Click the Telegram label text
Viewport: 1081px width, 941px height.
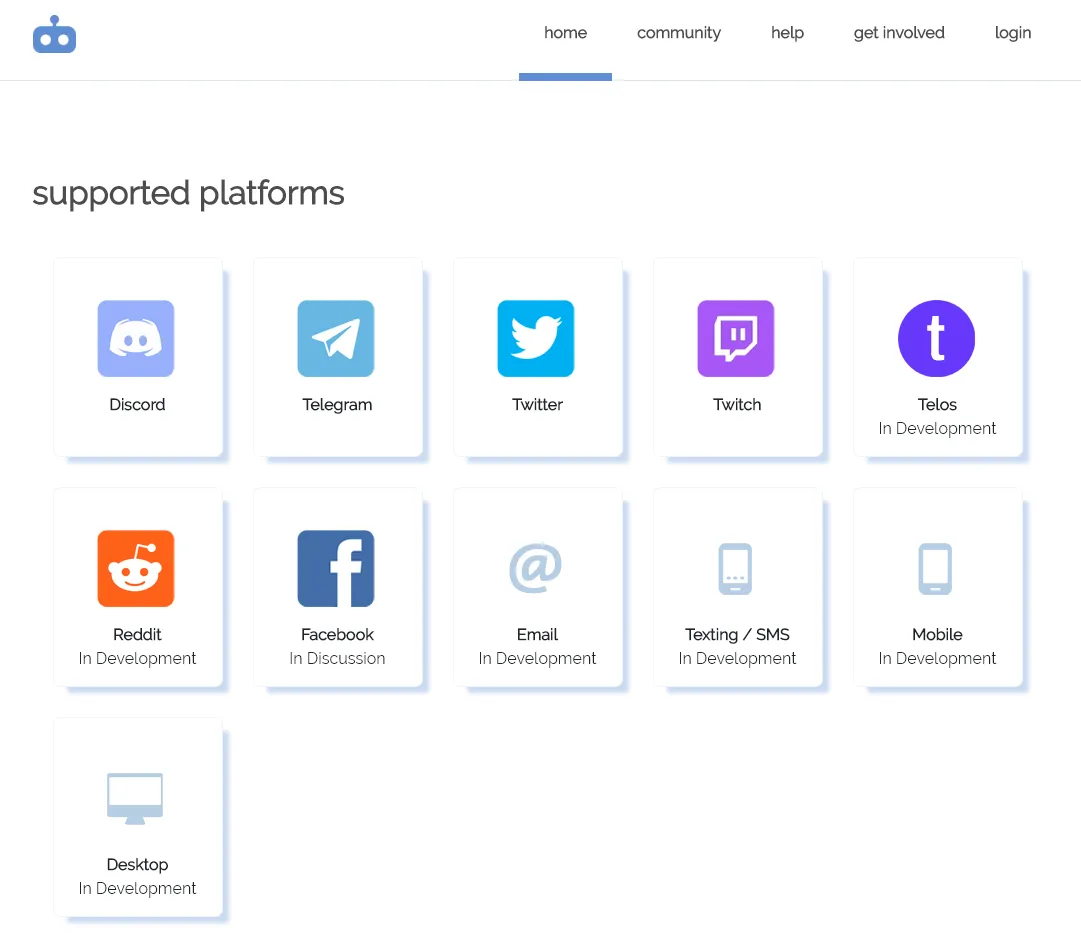[x=337, y=405]
